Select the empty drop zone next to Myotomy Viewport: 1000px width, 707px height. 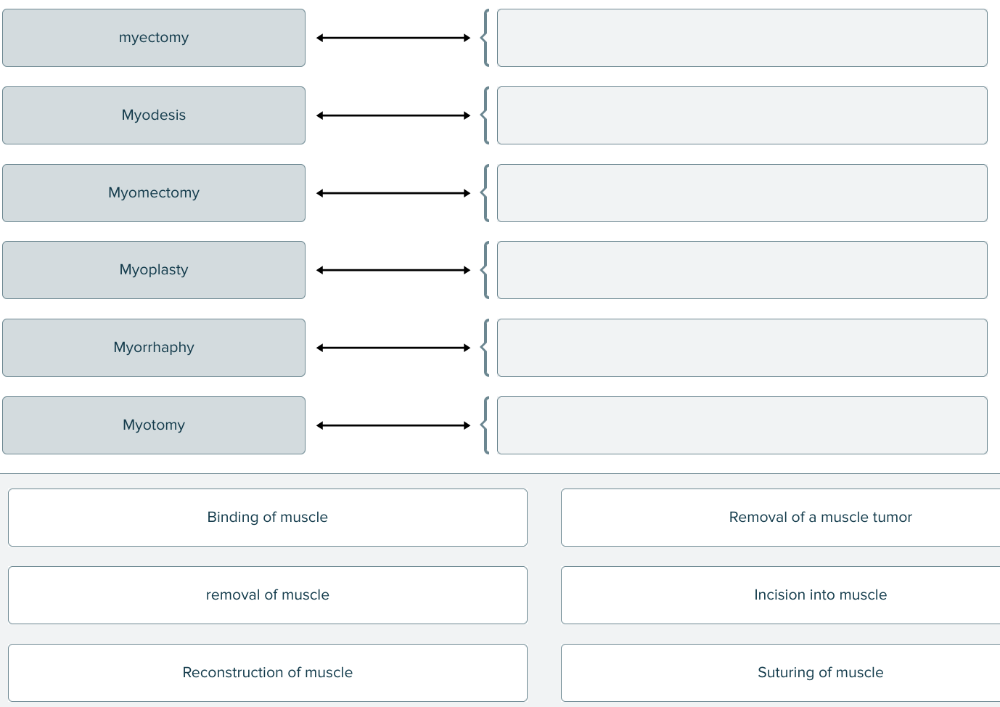(x=742, y=425)
